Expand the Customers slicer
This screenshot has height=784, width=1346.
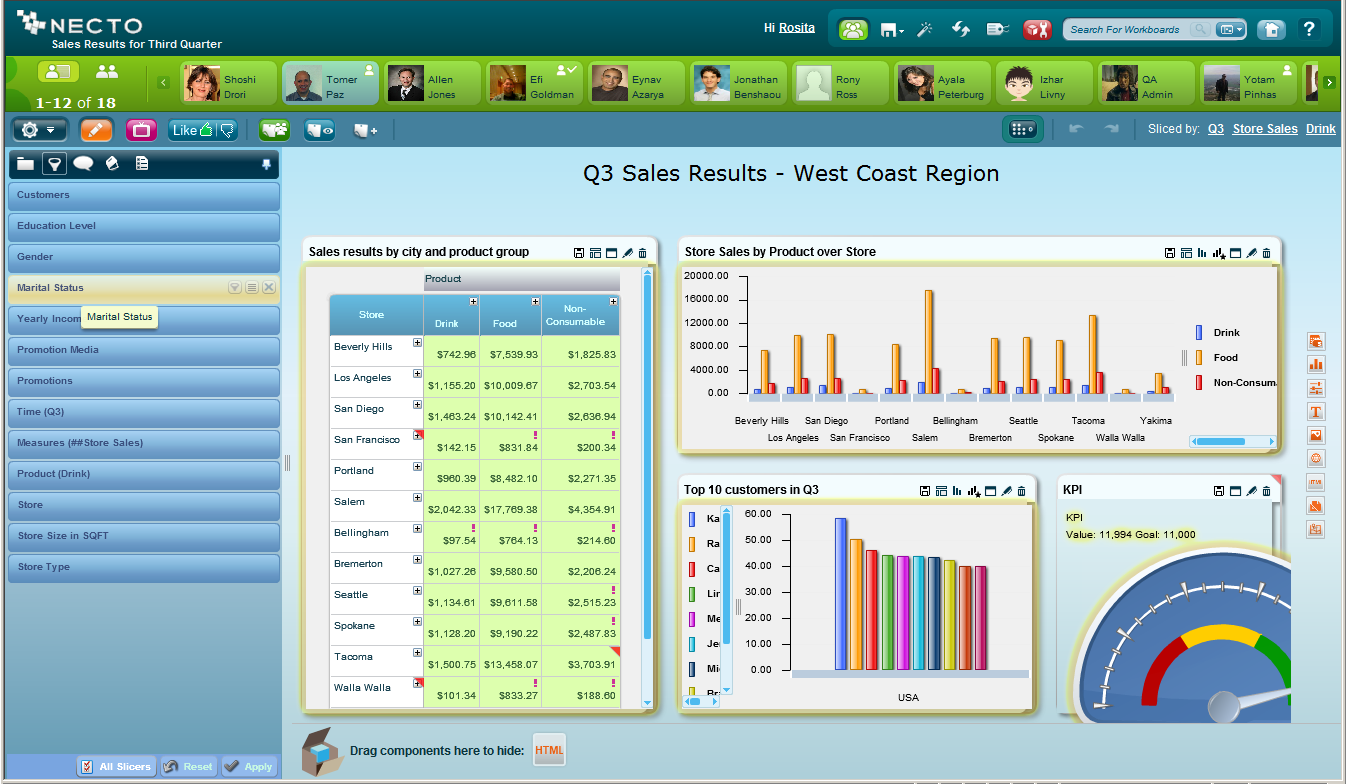tap(143, 195)
